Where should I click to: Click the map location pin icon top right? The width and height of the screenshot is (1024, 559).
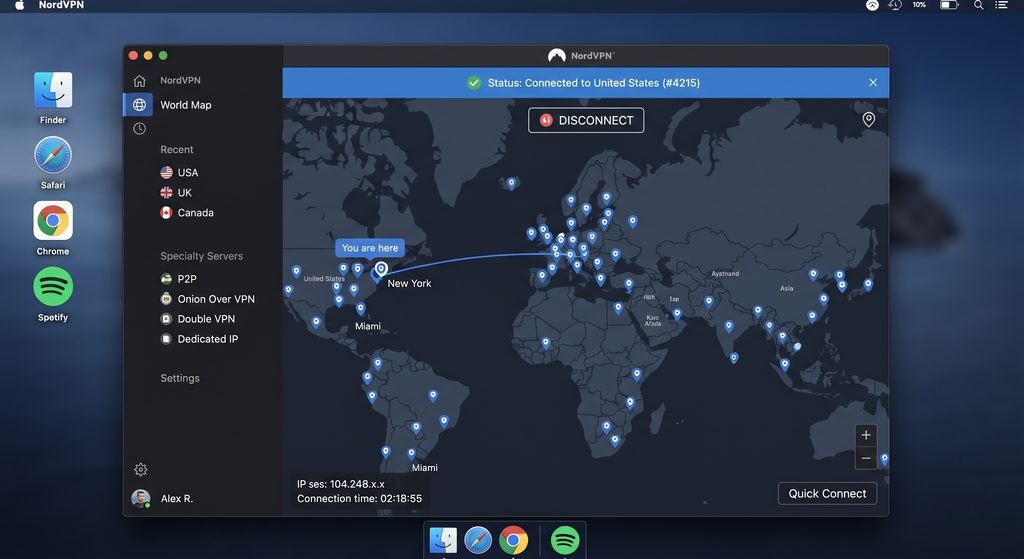point(869,120)
